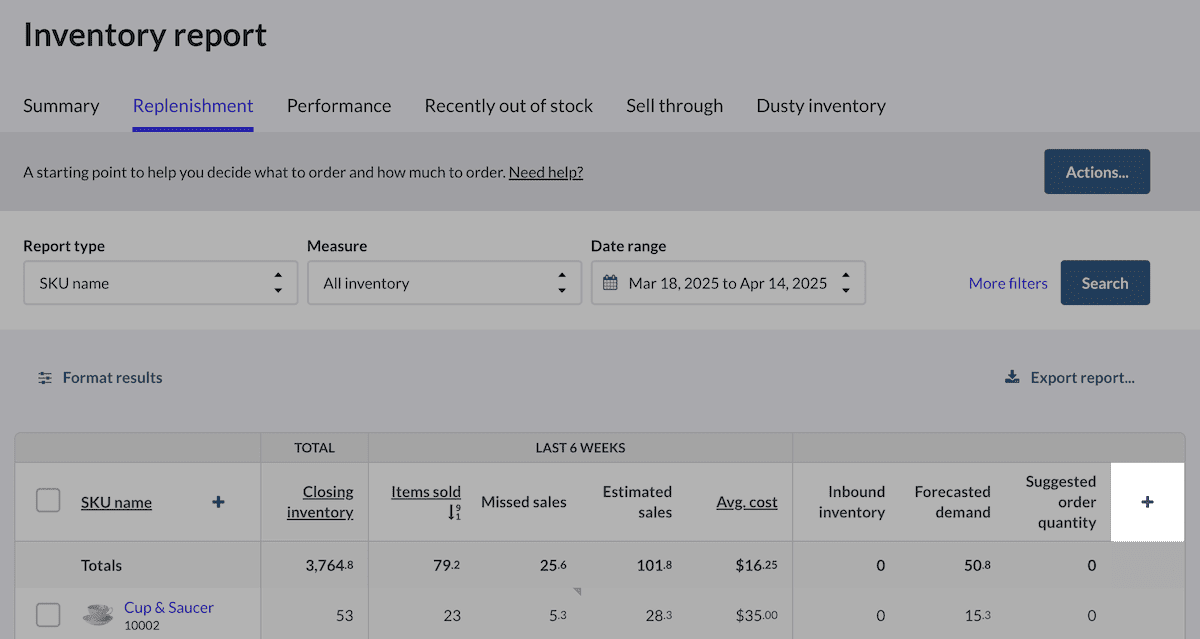
Task: Click the Search button
Action: [x=1105, y=283]
